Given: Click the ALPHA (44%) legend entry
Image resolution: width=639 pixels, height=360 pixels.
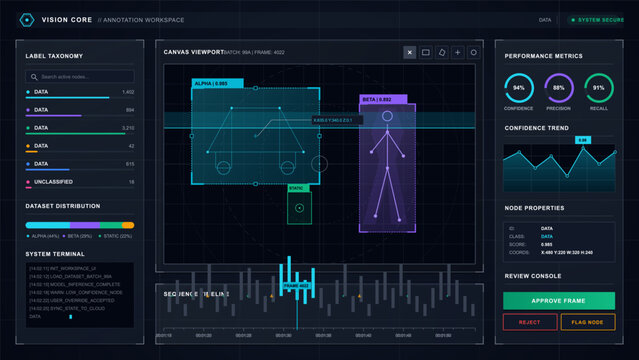Looking at the screenshot, I should pos(42,236).
